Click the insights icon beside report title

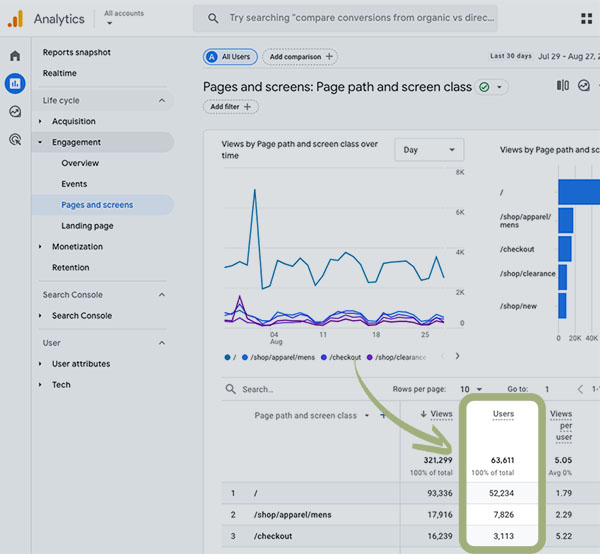[x=584, y=86]
